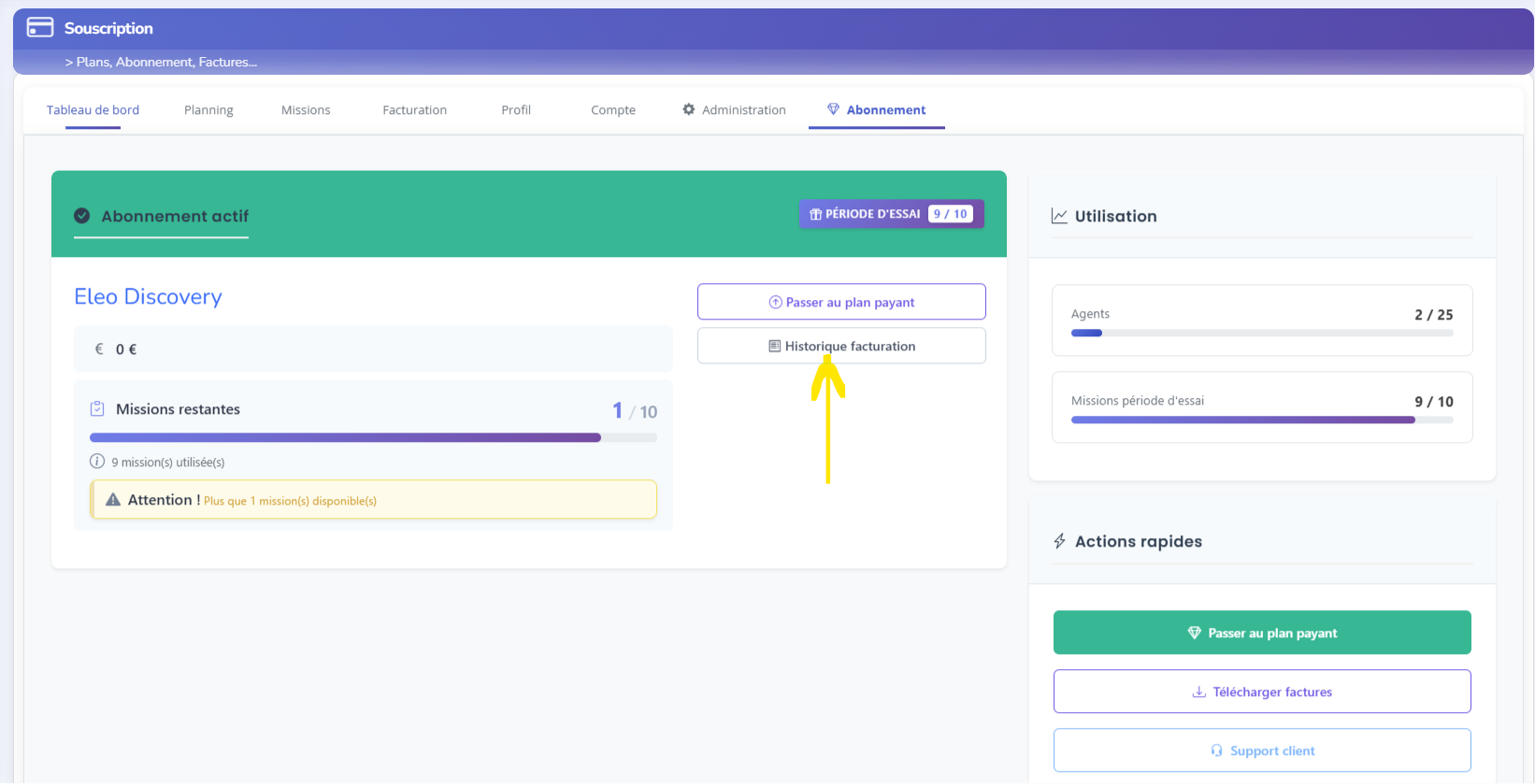
Task: Click the green Passer au plan payant button
Action: 1262,633
